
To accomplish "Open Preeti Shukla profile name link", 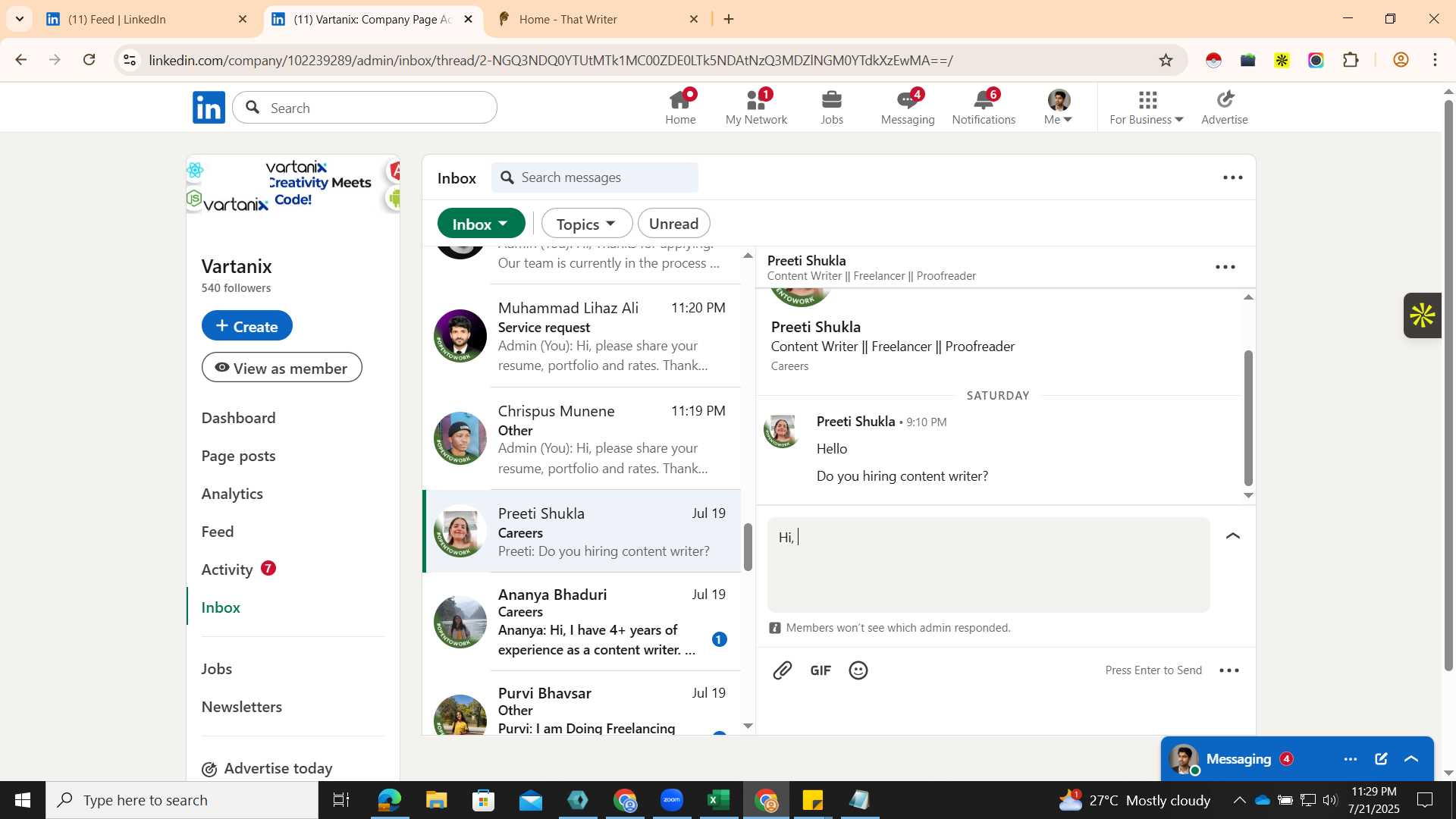I will (815, 327).
